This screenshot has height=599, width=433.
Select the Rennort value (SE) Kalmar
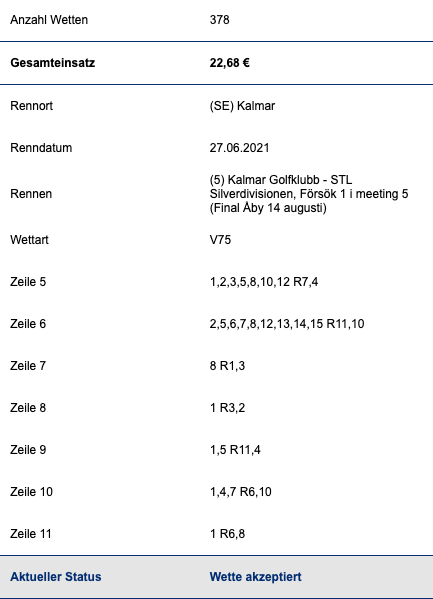[242, 106]
